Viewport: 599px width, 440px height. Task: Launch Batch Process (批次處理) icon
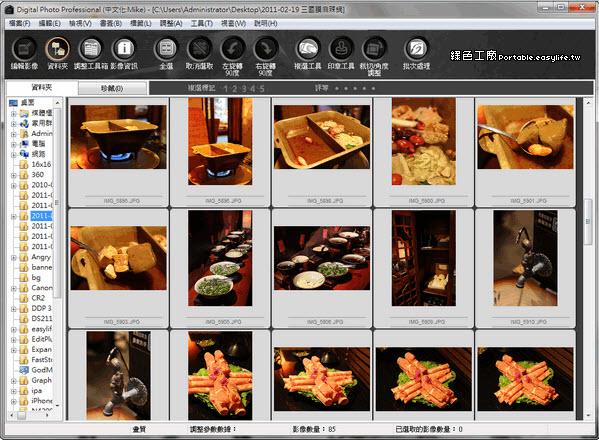coord(417,49)
